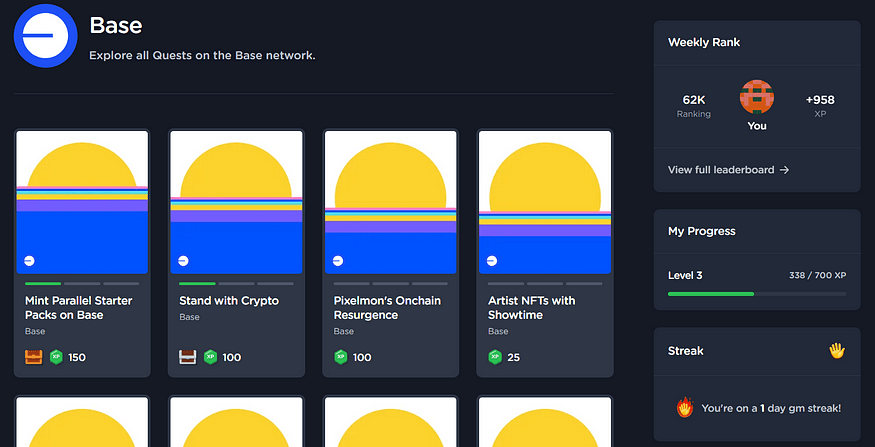Click the Base page title heading
The image size is (875, 447).
(x=116, y=25)
